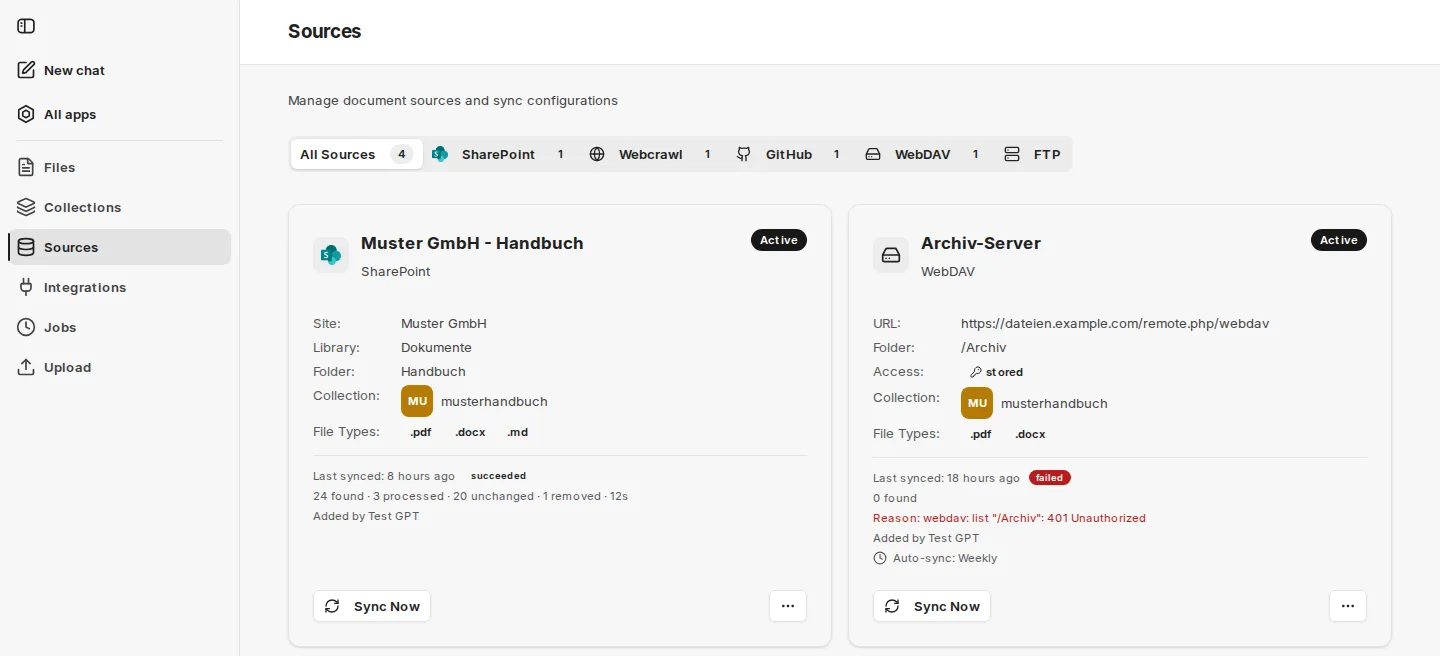Filter sources by SharePoint tab
This screenshot has width=1440, height=656.
pos(501,154)
